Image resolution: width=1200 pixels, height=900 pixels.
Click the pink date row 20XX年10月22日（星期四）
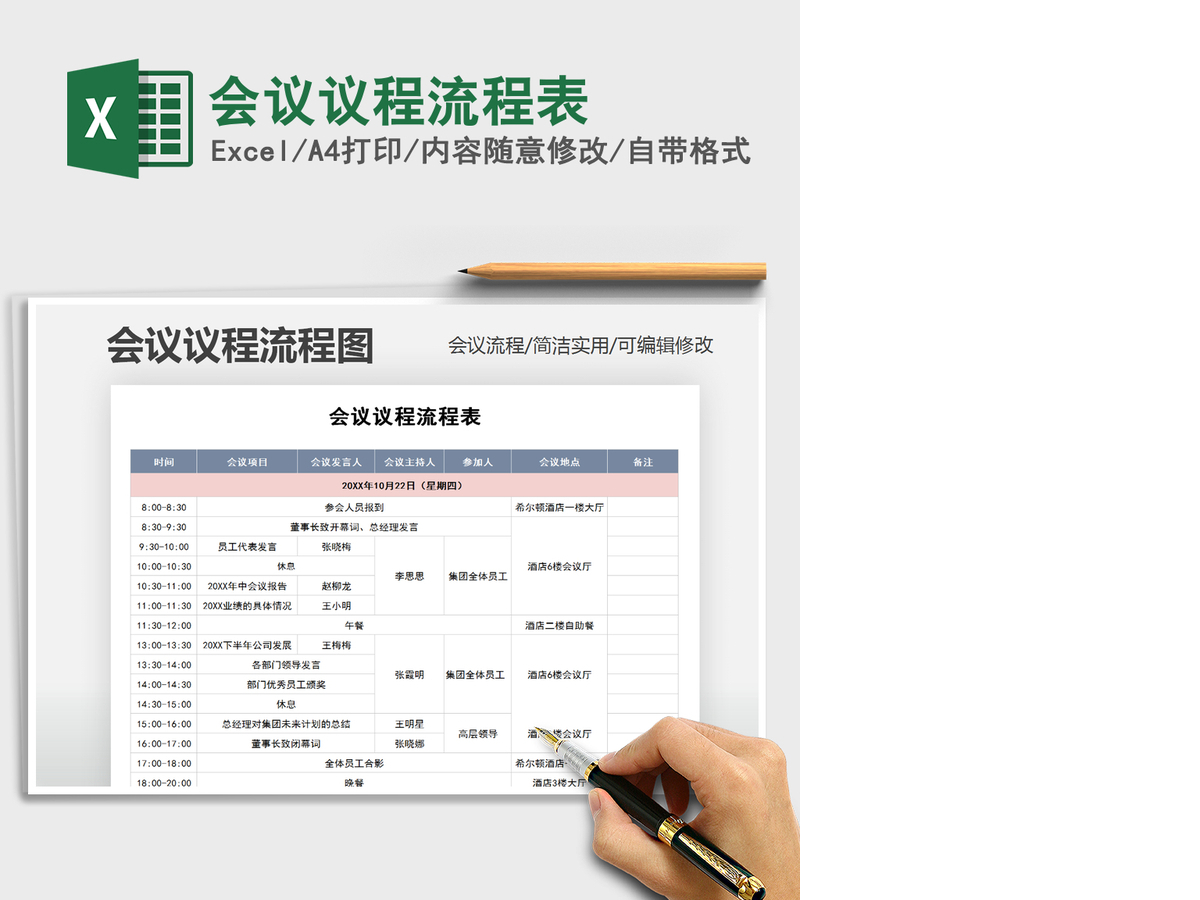tap(404, 486)
